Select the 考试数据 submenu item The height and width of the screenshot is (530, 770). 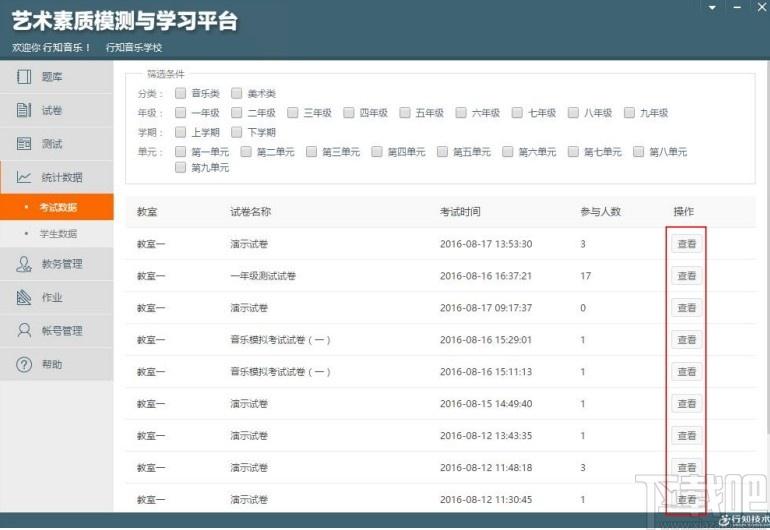tap(56, 207)
